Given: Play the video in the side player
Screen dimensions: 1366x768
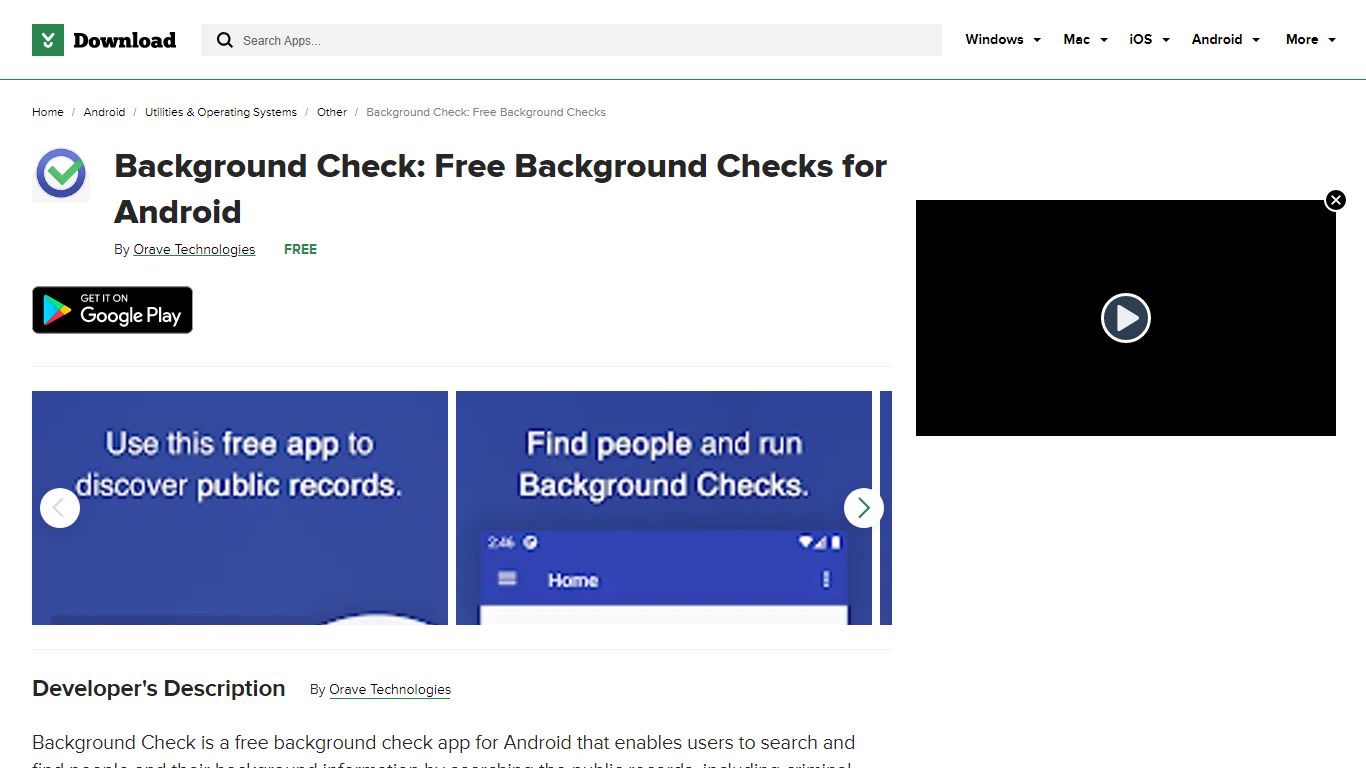Looking at the screenshot, I should pos(1126,318).
